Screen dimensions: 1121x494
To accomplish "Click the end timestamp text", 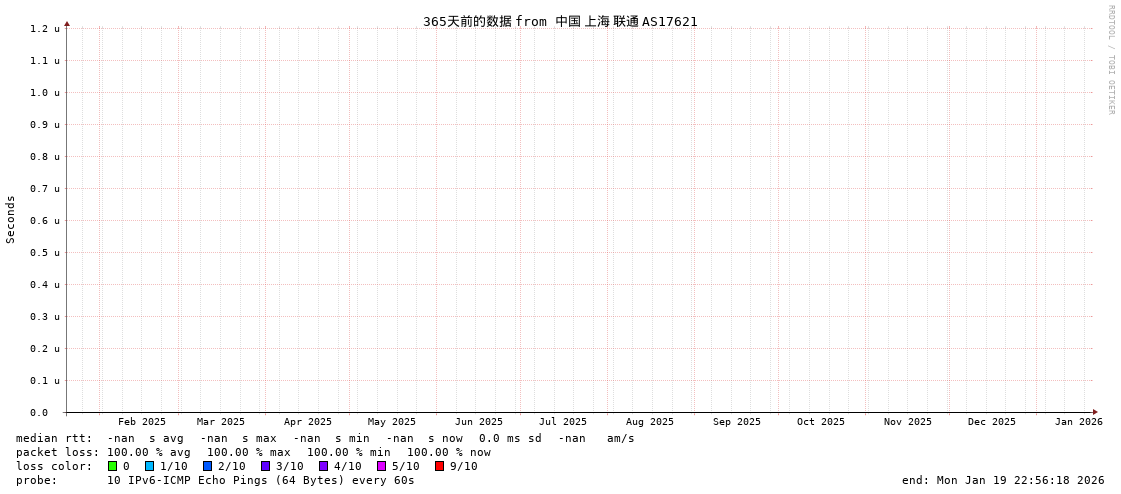I will tap(1003, 480).
